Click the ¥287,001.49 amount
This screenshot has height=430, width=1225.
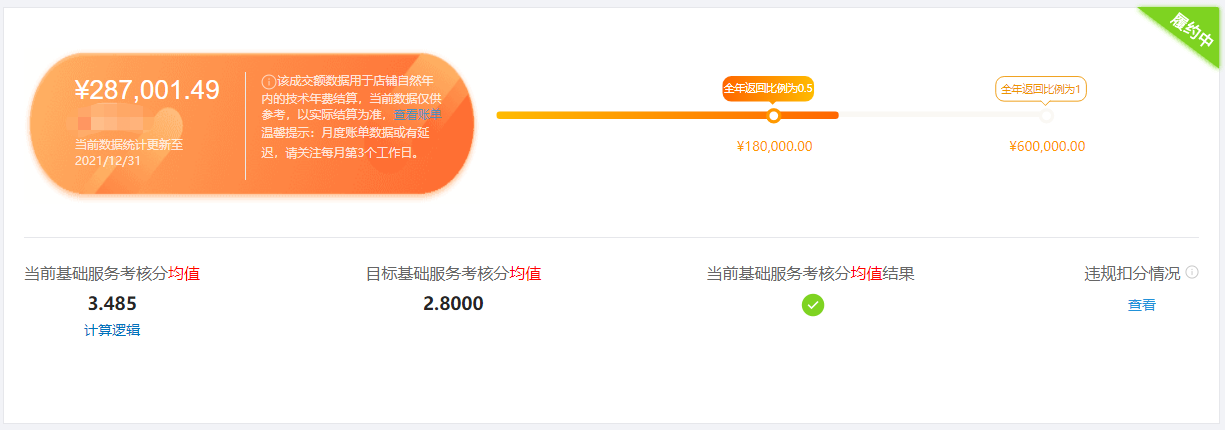tap(147, 90)
